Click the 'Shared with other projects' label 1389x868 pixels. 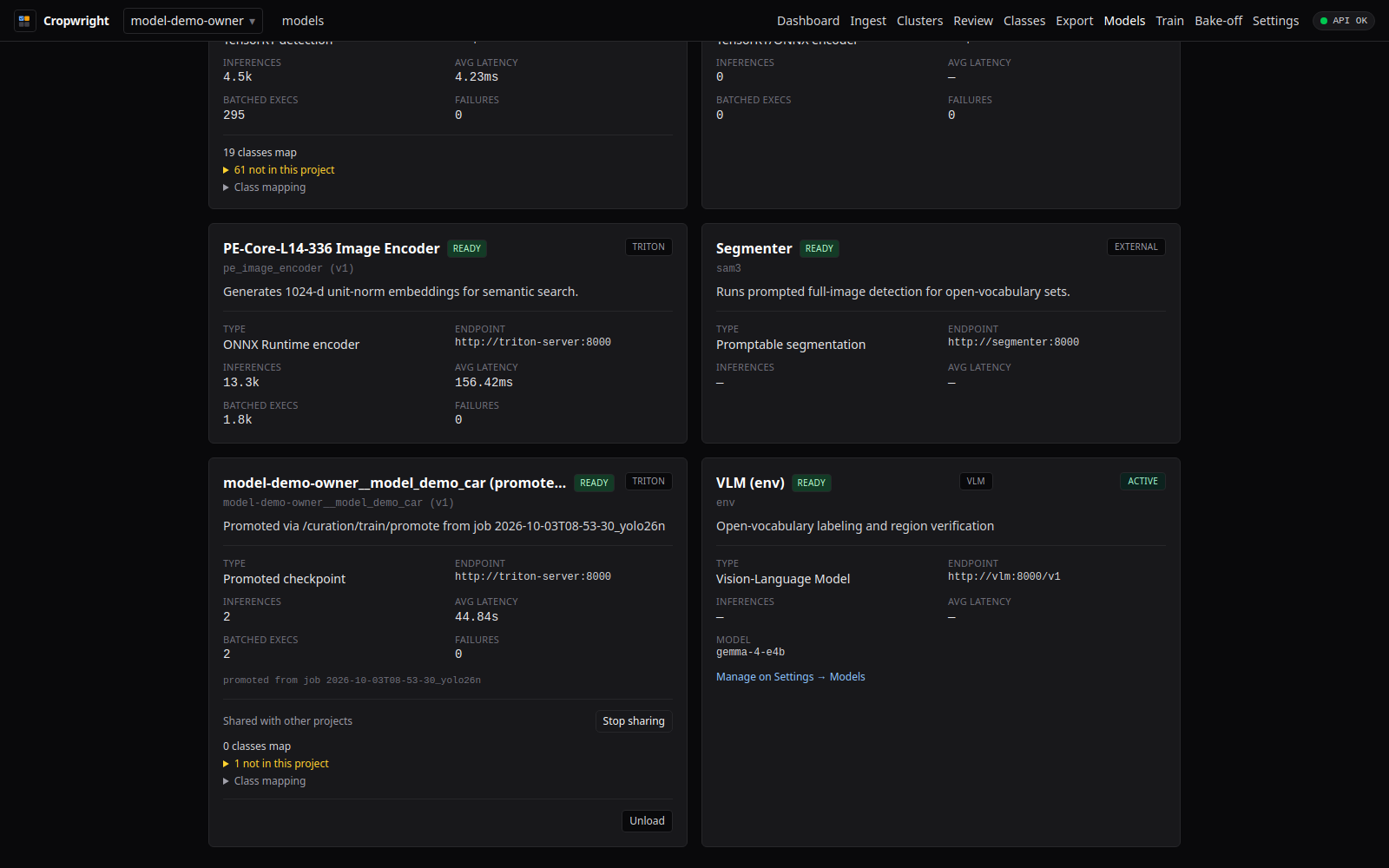click(x=287, y=721)
